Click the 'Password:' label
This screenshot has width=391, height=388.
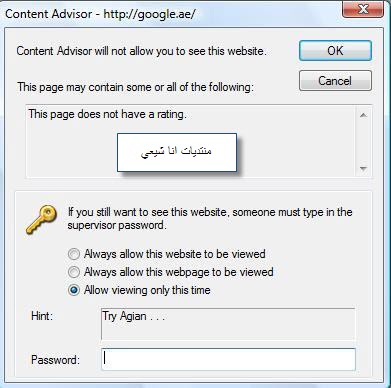coord(55,360)
